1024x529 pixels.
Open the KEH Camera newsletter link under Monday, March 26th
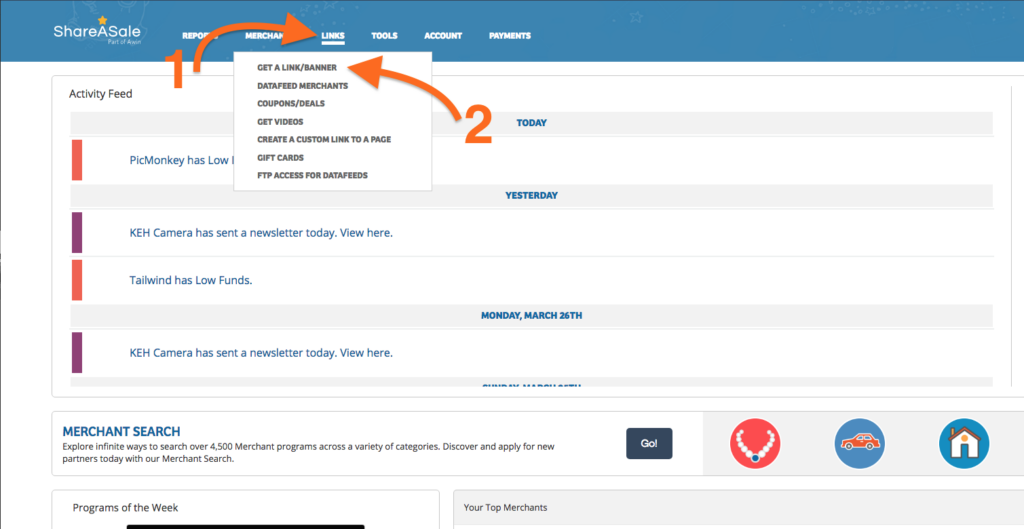261,353
